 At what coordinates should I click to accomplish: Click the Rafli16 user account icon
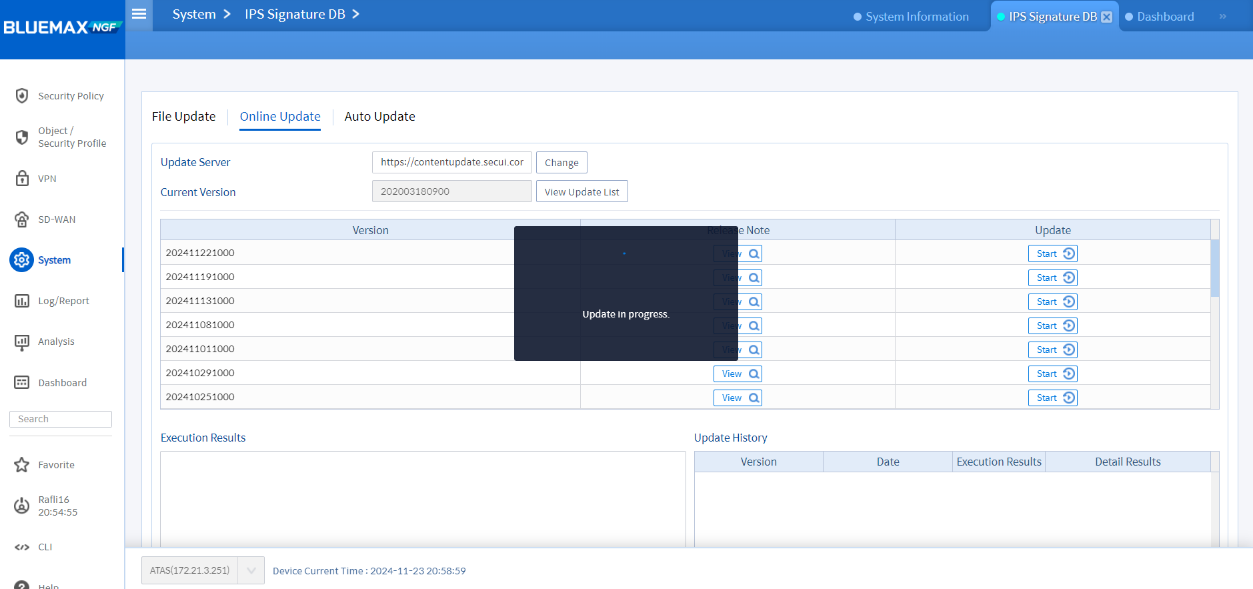(21, 506)
